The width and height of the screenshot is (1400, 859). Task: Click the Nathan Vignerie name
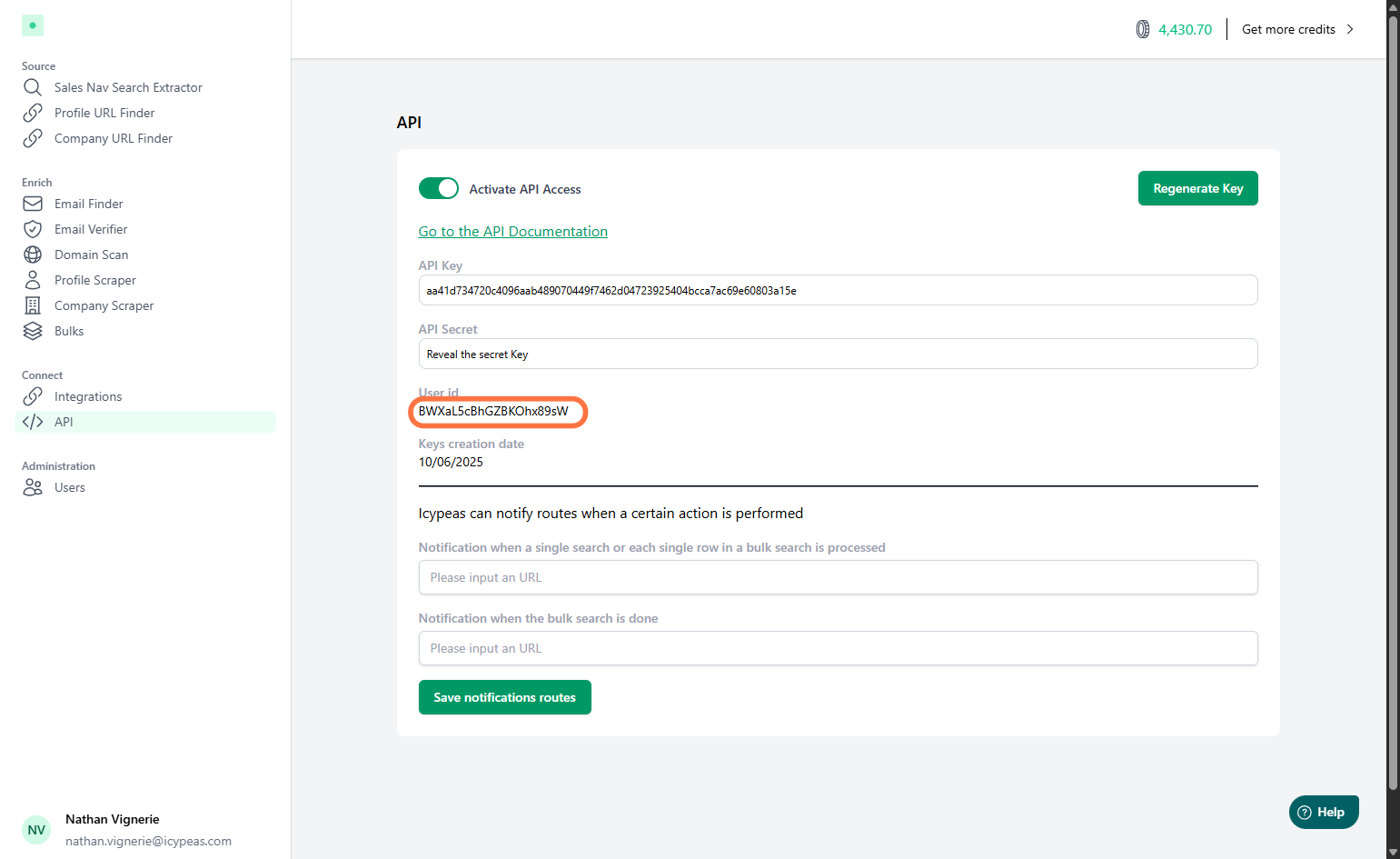coord(113,819)
